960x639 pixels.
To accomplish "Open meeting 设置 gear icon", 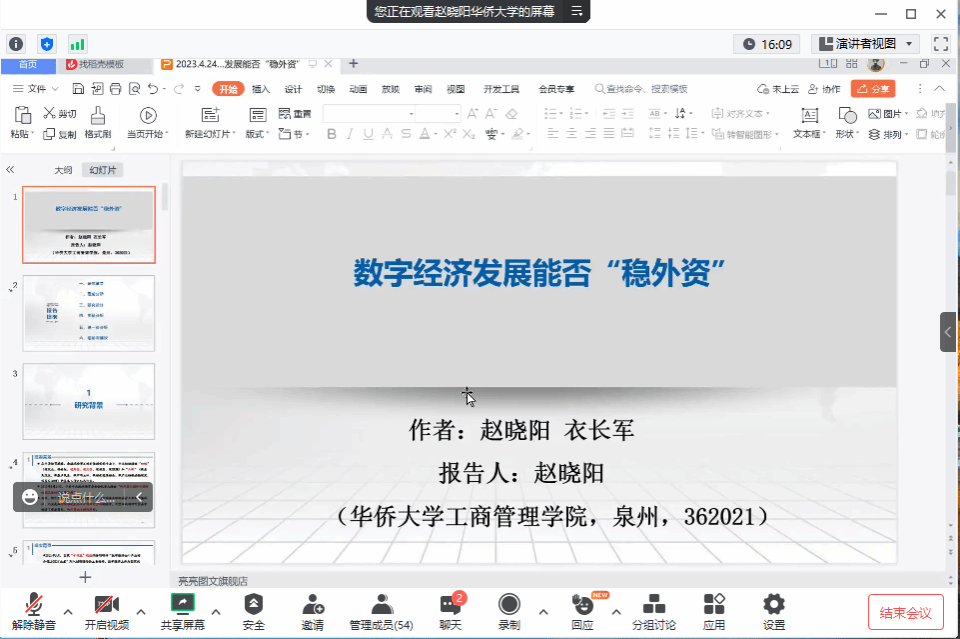I will point(774,611).
